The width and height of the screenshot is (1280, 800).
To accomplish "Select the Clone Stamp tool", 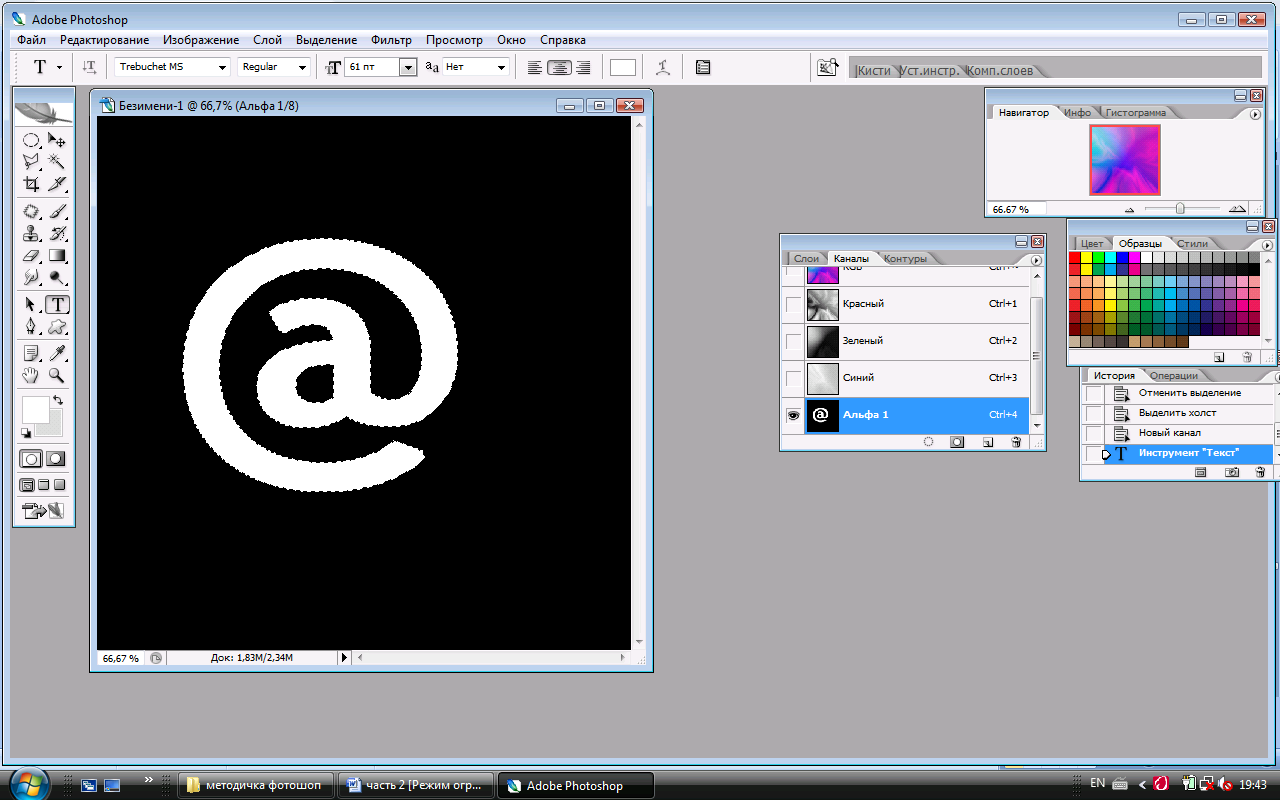I will (31, 234).
